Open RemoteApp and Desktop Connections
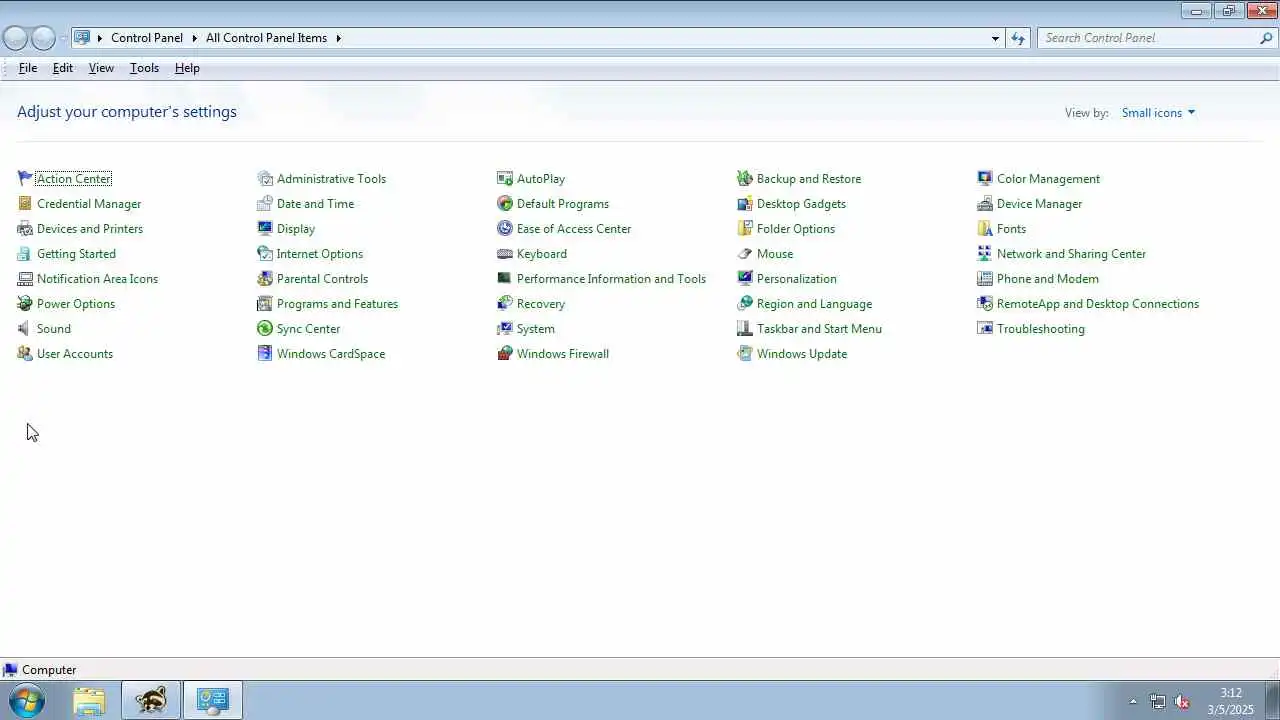This screenshot has height=720, width=1280. point(1097,304)
